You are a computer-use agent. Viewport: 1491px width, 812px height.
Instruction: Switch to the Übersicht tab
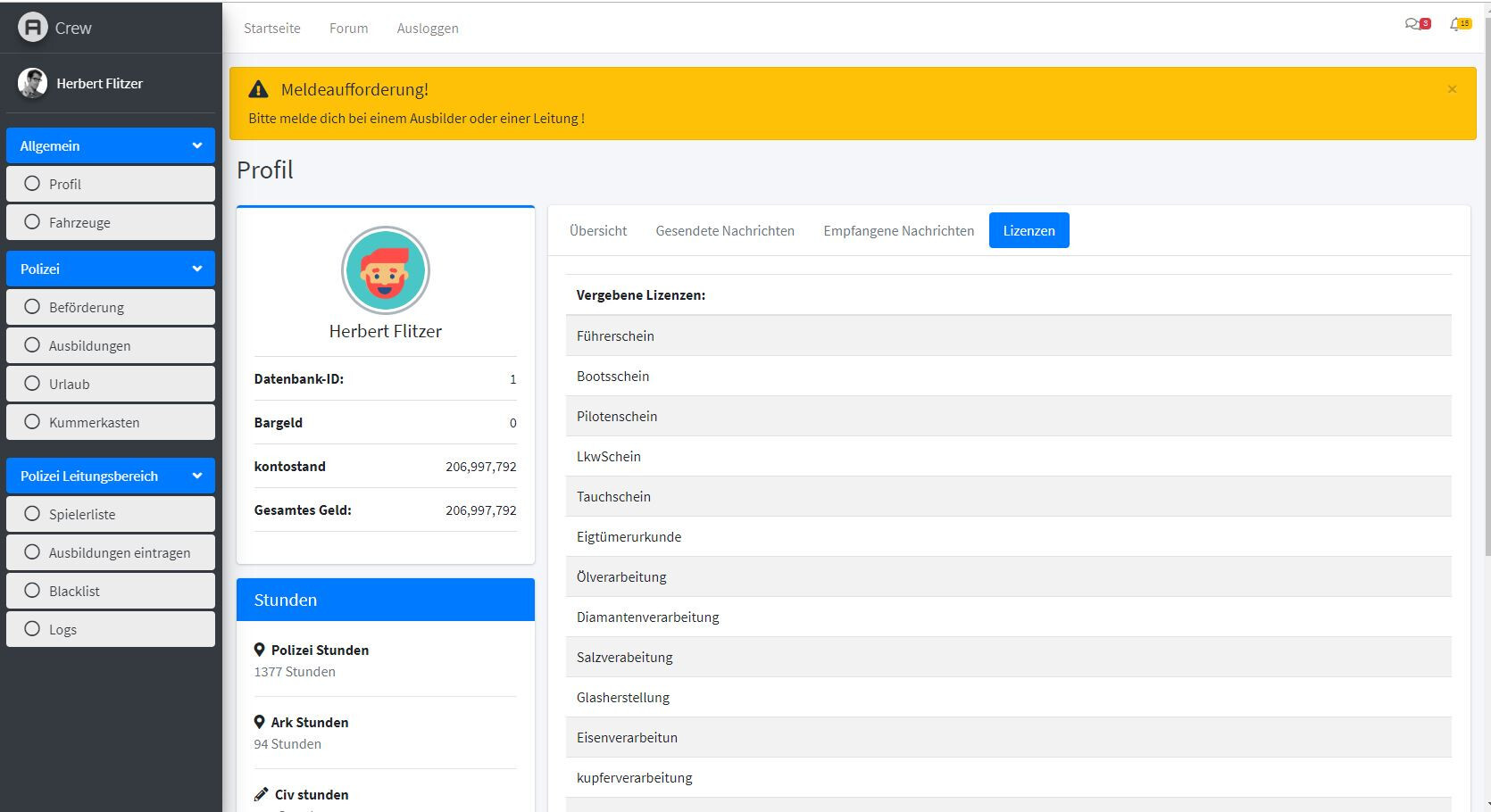[598, 230]
